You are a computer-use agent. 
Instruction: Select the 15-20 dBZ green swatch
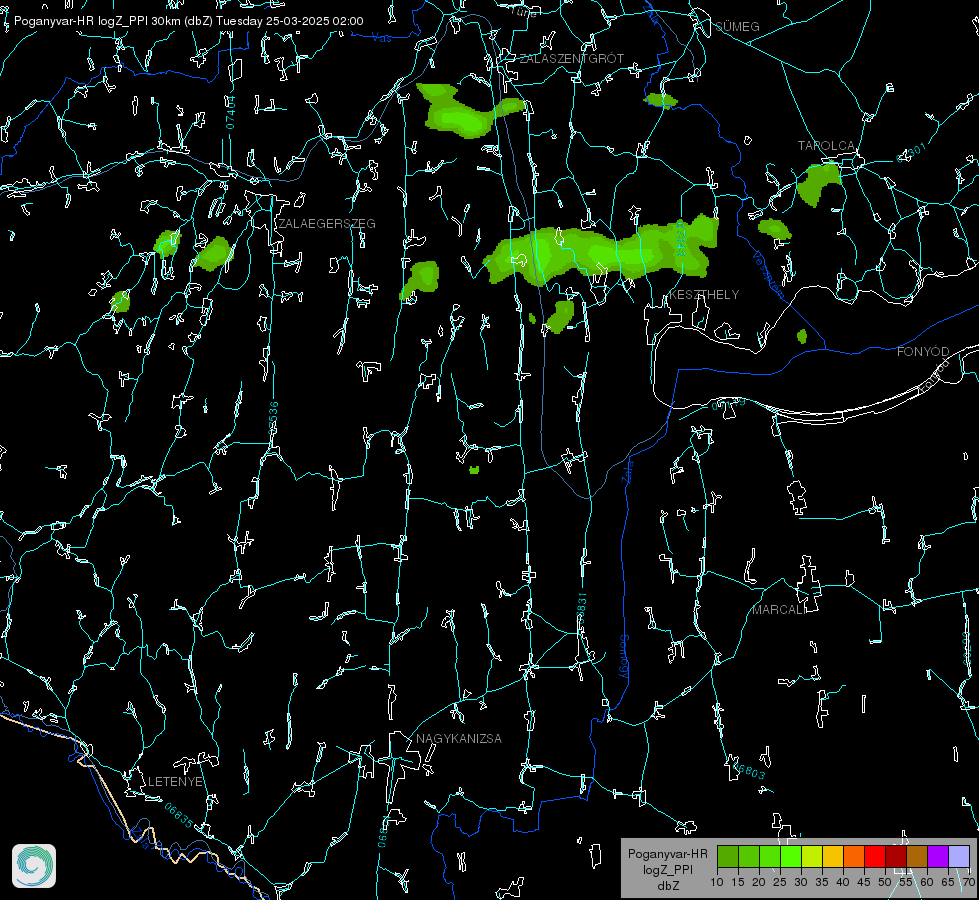749,856
